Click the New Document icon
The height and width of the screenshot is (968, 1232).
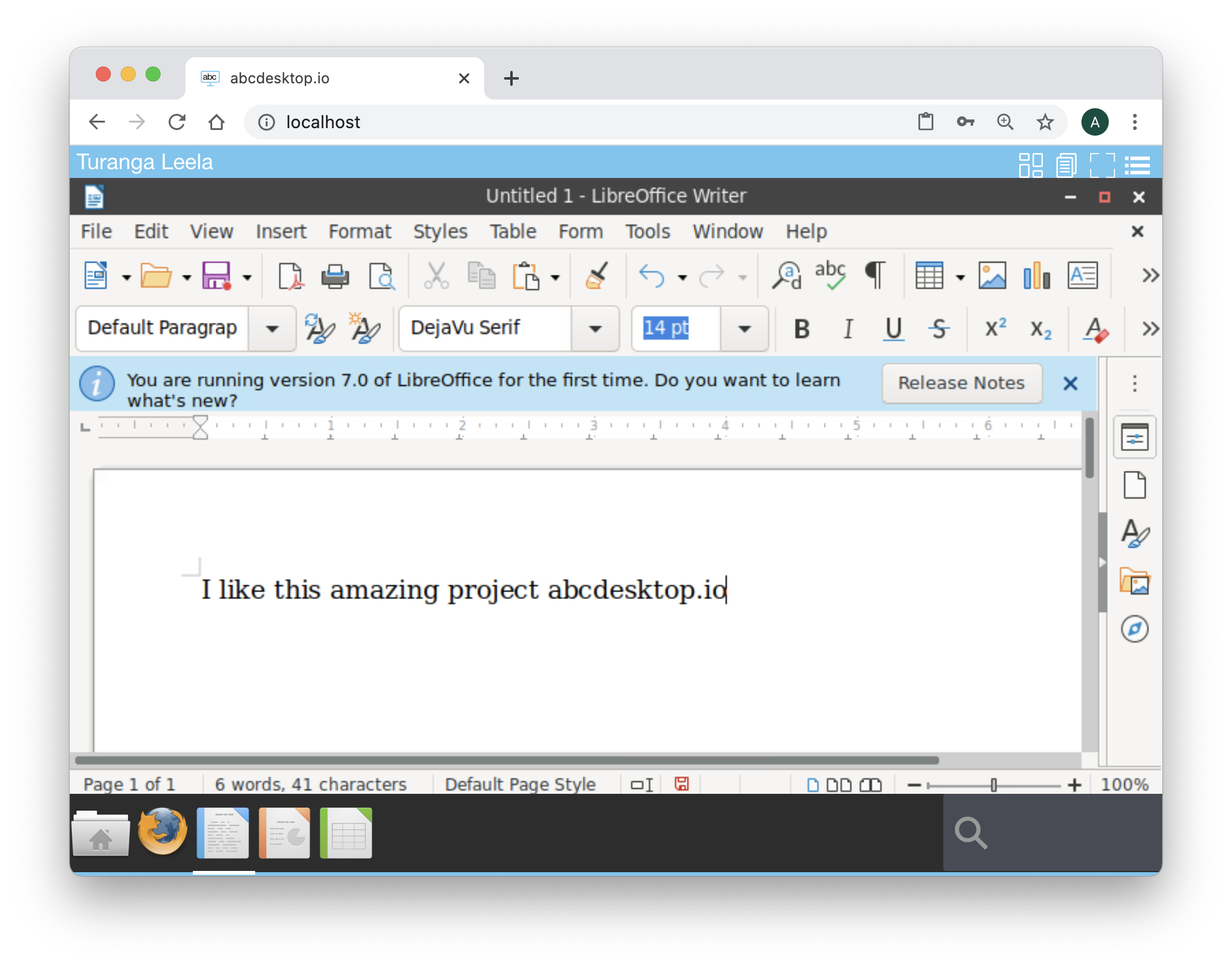96,276
